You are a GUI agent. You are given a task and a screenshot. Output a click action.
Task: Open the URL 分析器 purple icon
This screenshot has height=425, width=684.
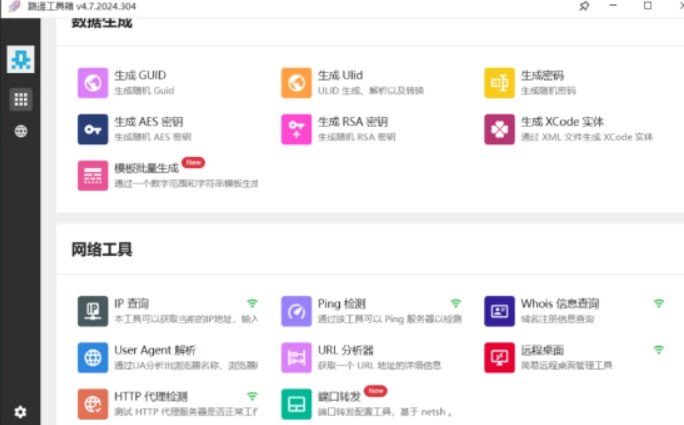click(296, 358)
